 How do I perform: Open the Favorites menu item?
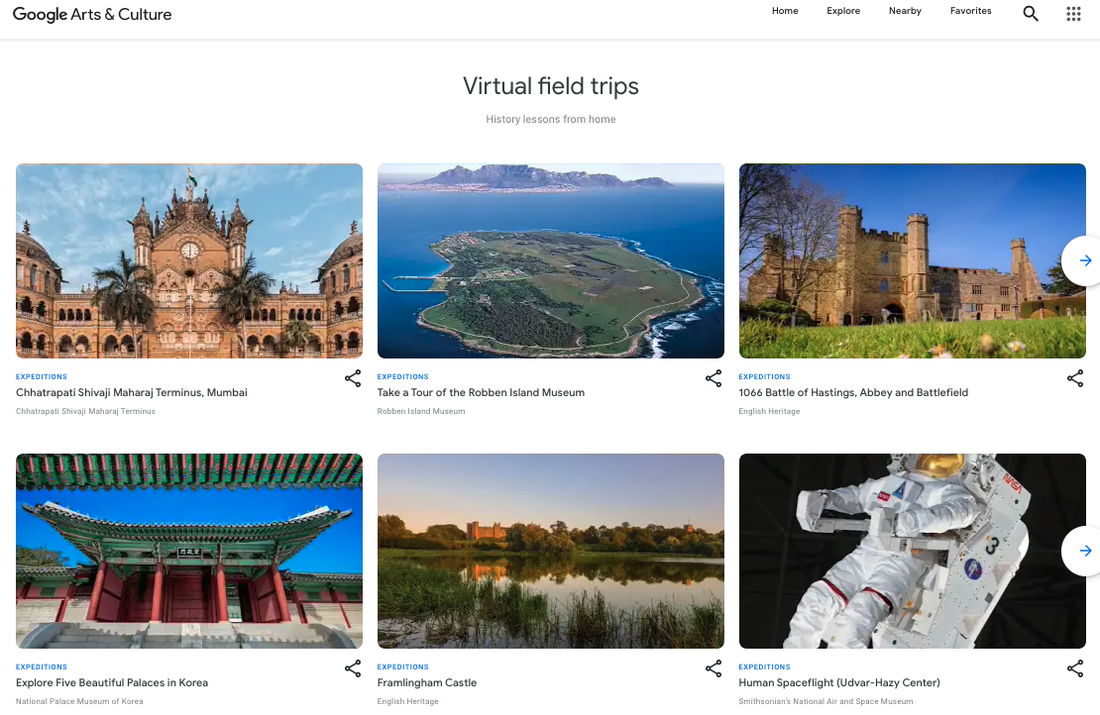(x=971, y=11)
